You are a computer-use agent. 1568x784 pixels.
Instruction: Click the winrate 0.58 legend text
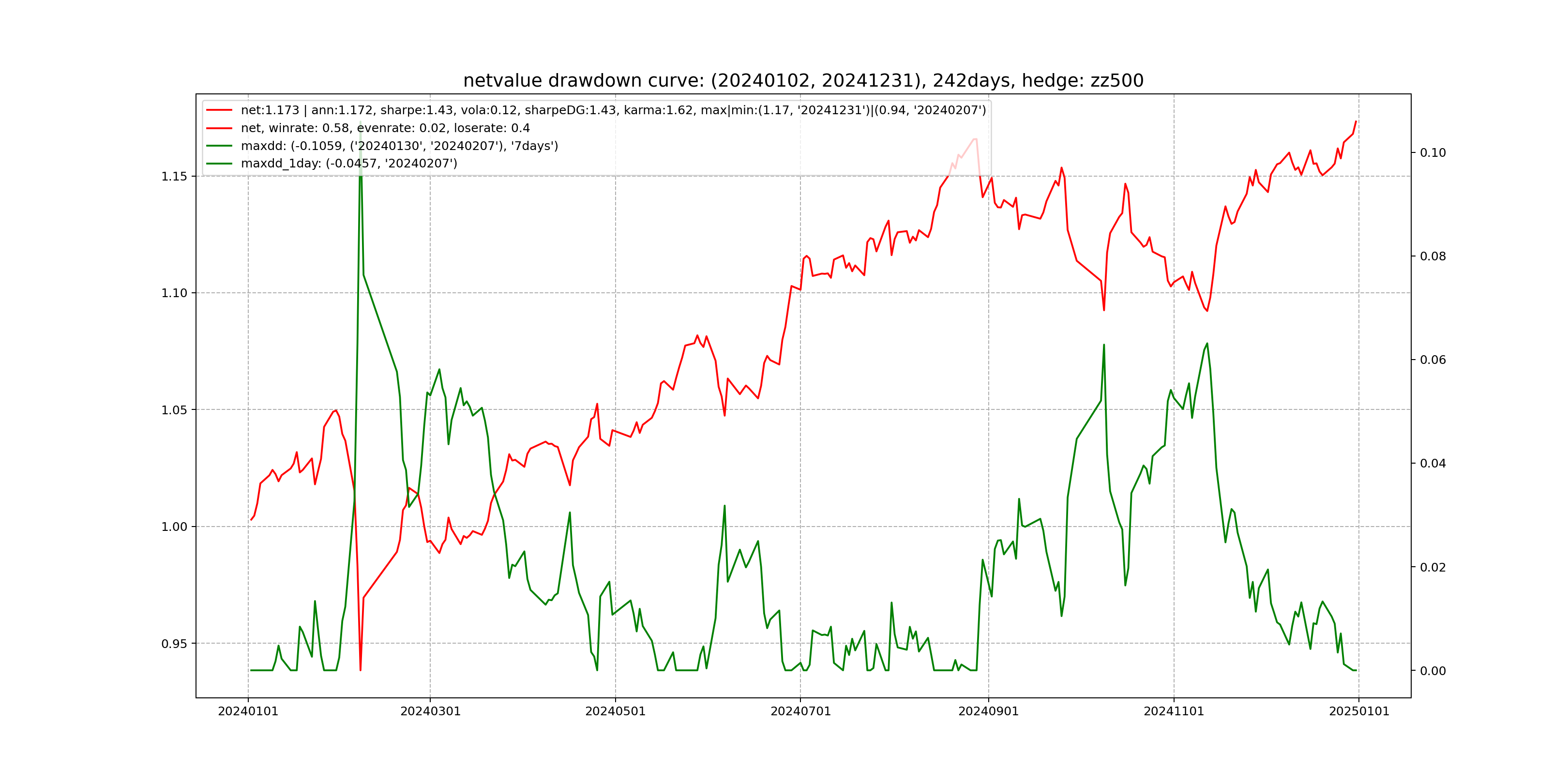[x=385, y=128]
